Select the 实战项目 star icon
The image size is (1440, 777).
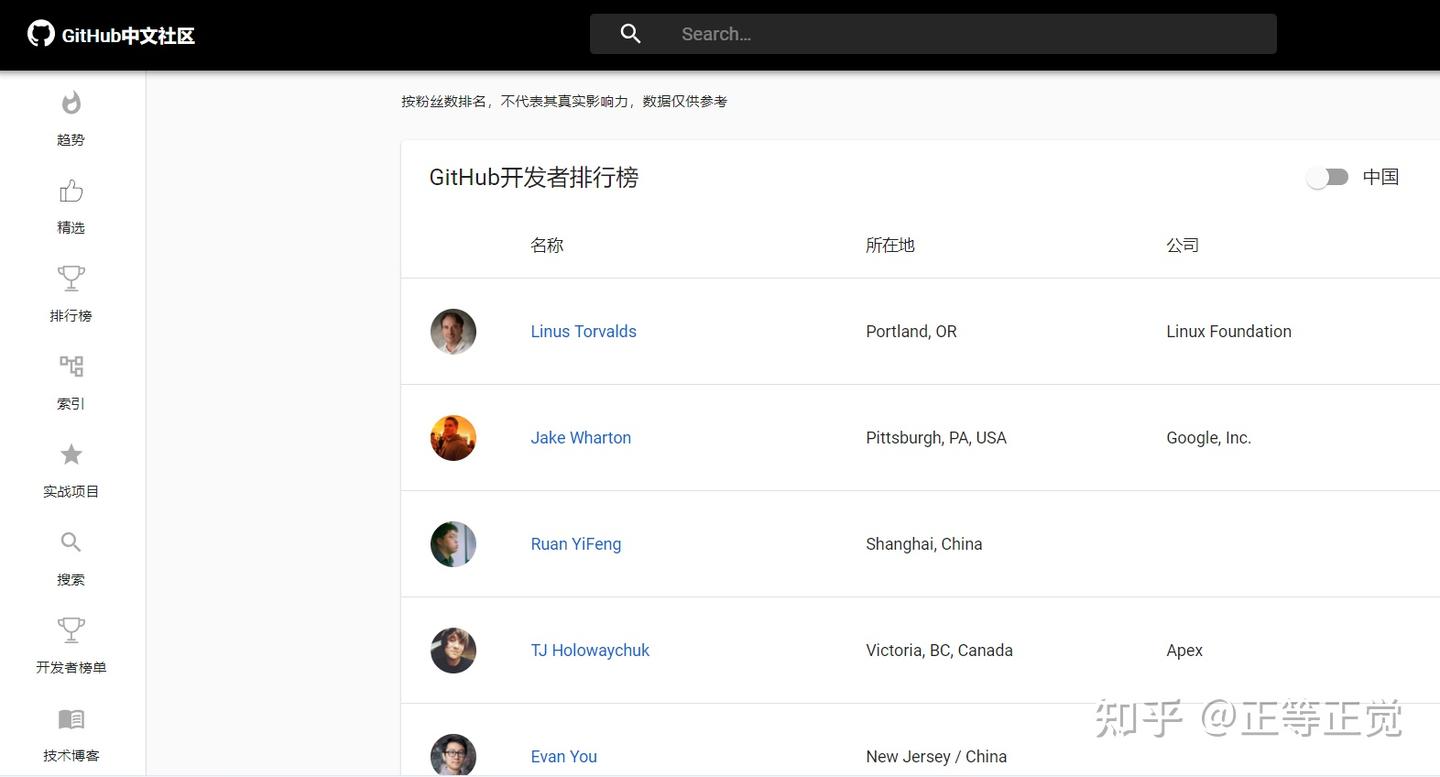(70, 454)
